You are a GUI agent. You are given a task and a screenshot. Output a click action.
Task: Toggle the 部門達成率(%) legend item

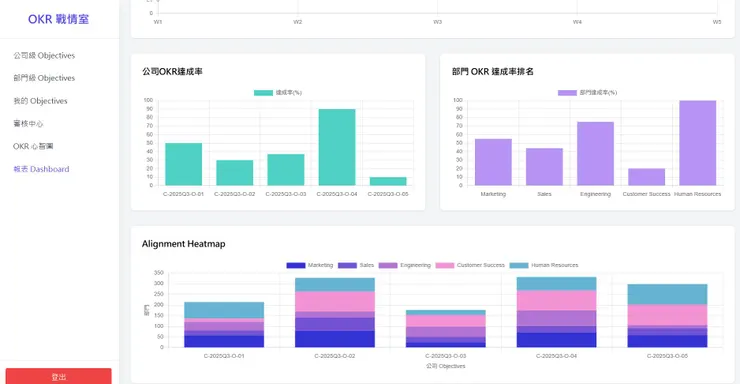pyautogui.click(x=588, y=92)
